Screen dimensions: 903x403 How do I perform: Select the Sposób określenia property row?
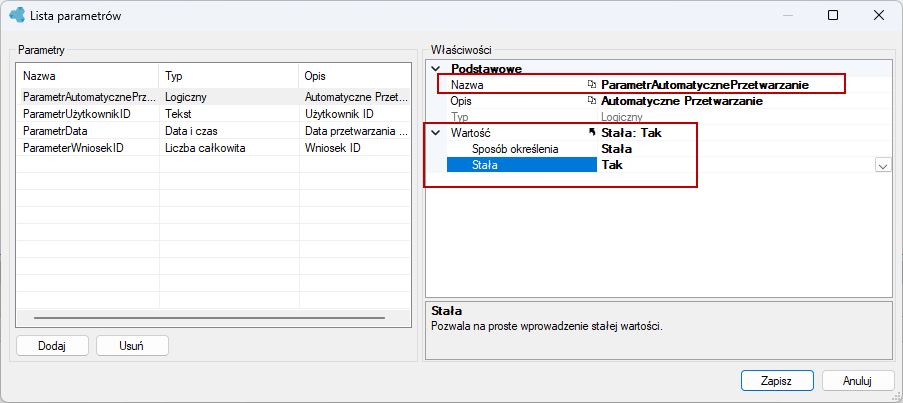[x=669, y=149]
